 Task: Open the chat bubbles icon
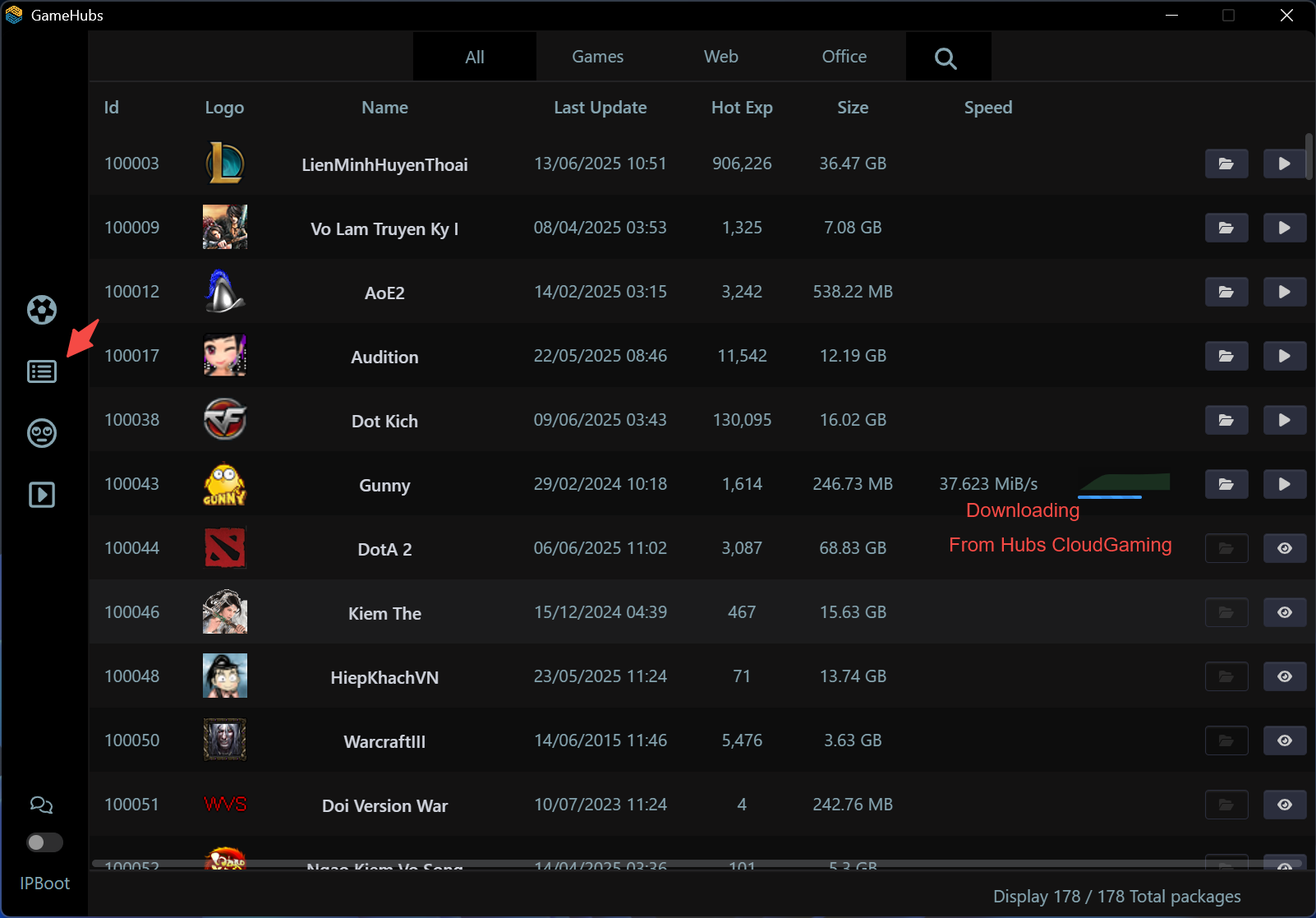(41, 805)
